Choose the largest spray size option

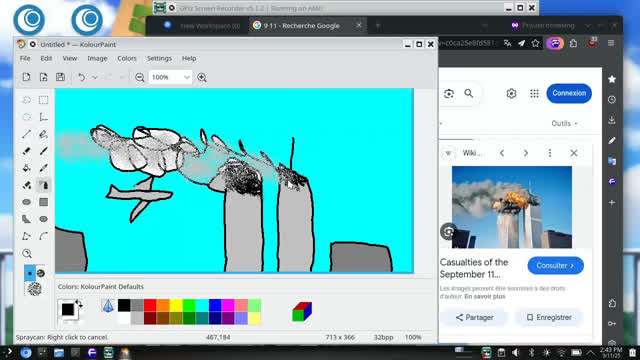(x=35, y=289)
